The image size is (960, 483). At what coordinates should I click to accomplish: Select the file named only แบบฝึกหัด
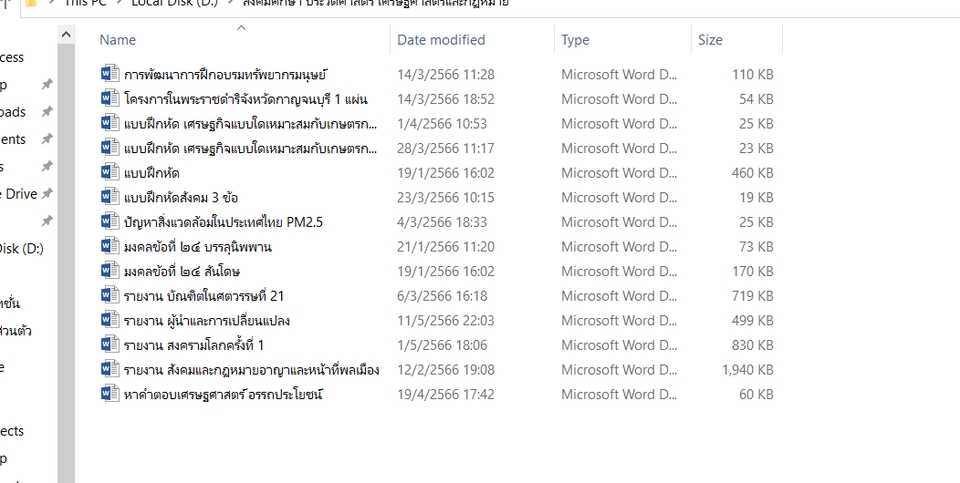pos(151,173)
